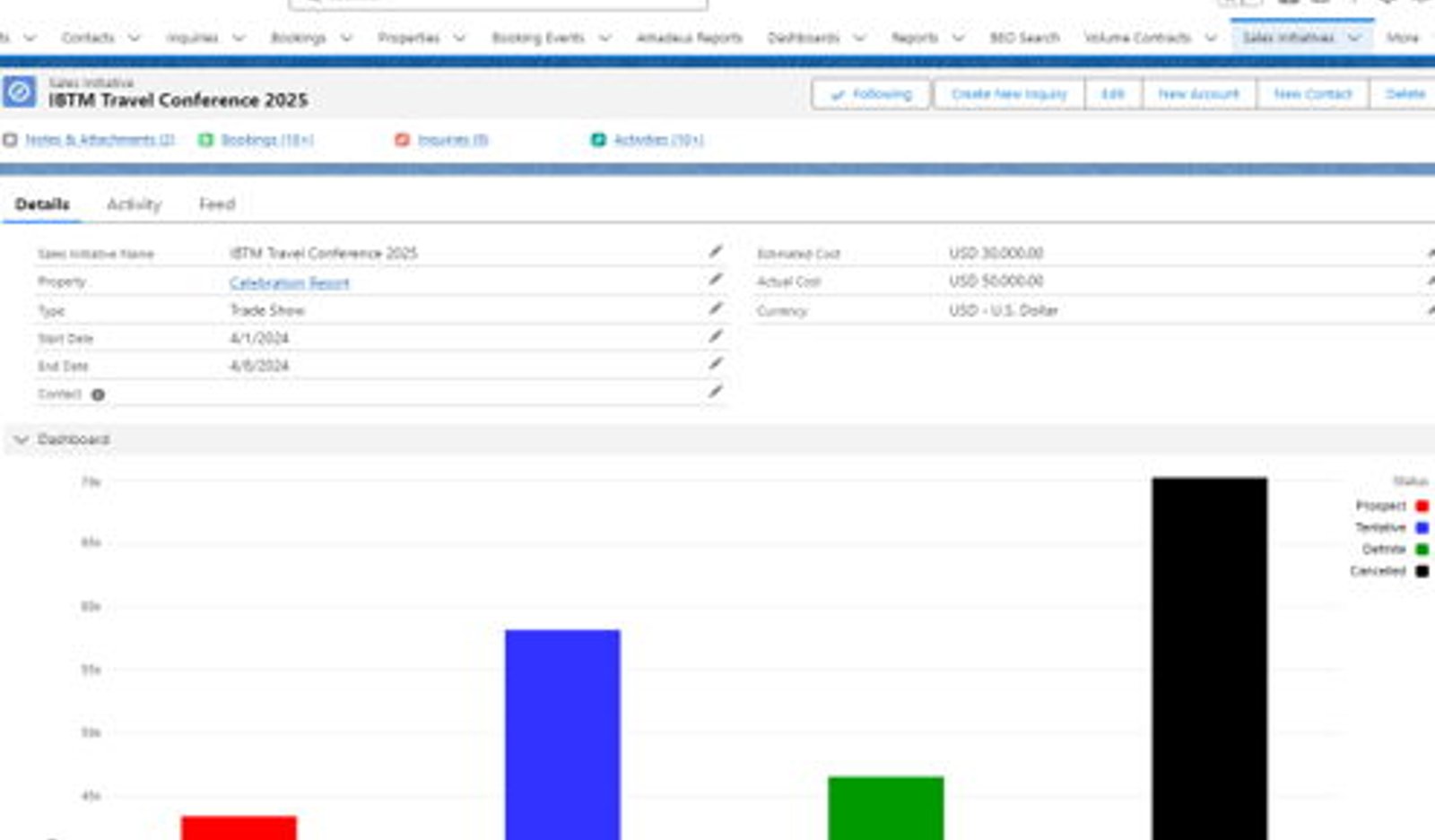Open the Volume Contracts tab dropdown chevron
1435x840 pixels.
[x=1211, y=38]
